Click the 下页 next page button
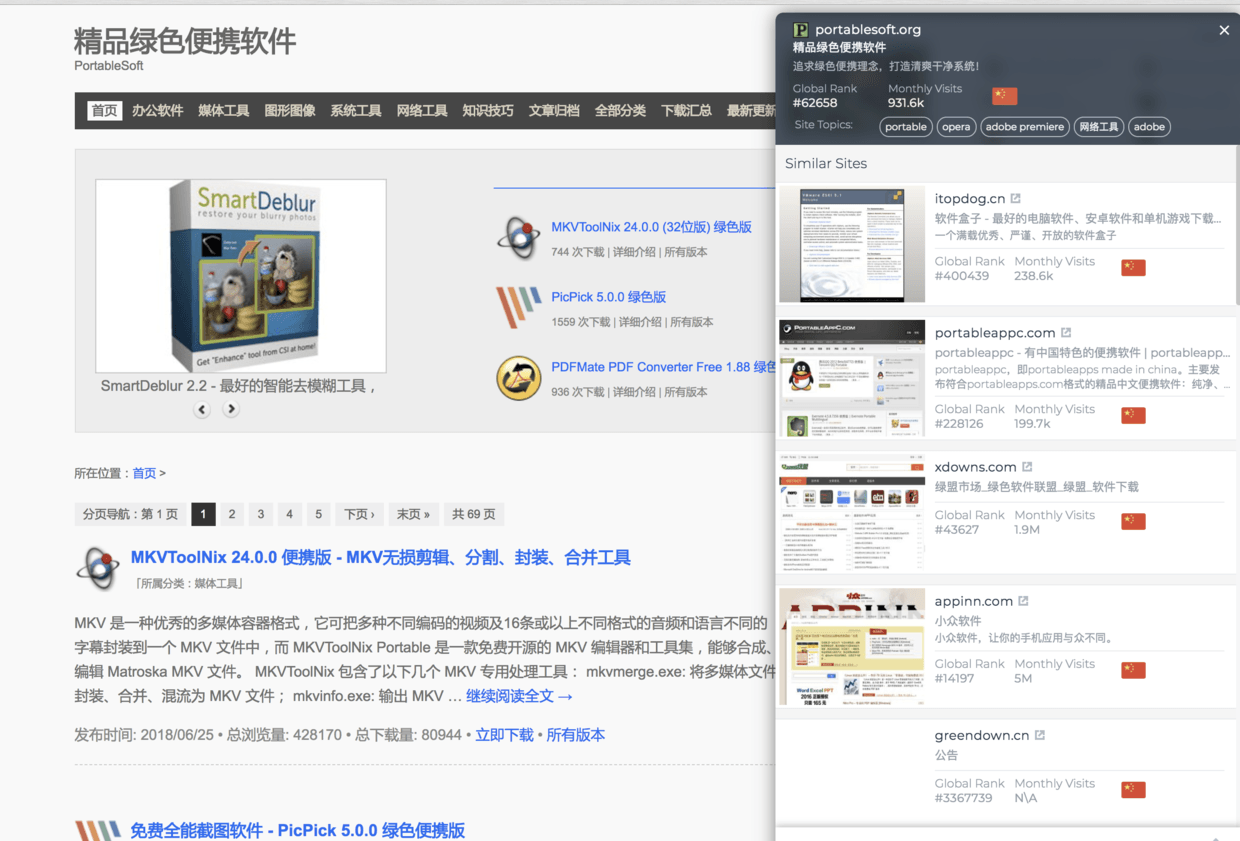This screenshot has height=841, width=1240. point(360,514)
